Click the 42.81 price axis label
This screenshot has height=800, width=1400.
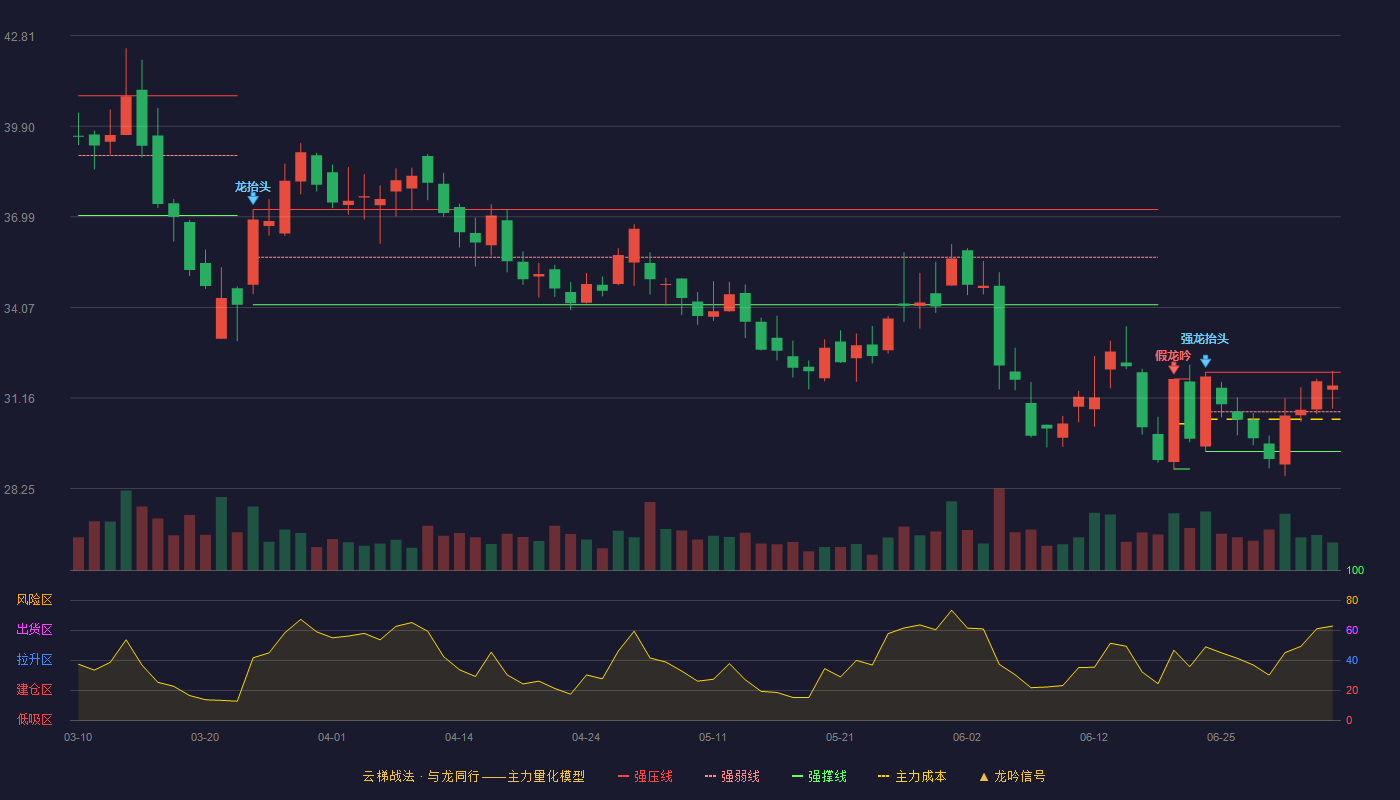tap(19, 37)
